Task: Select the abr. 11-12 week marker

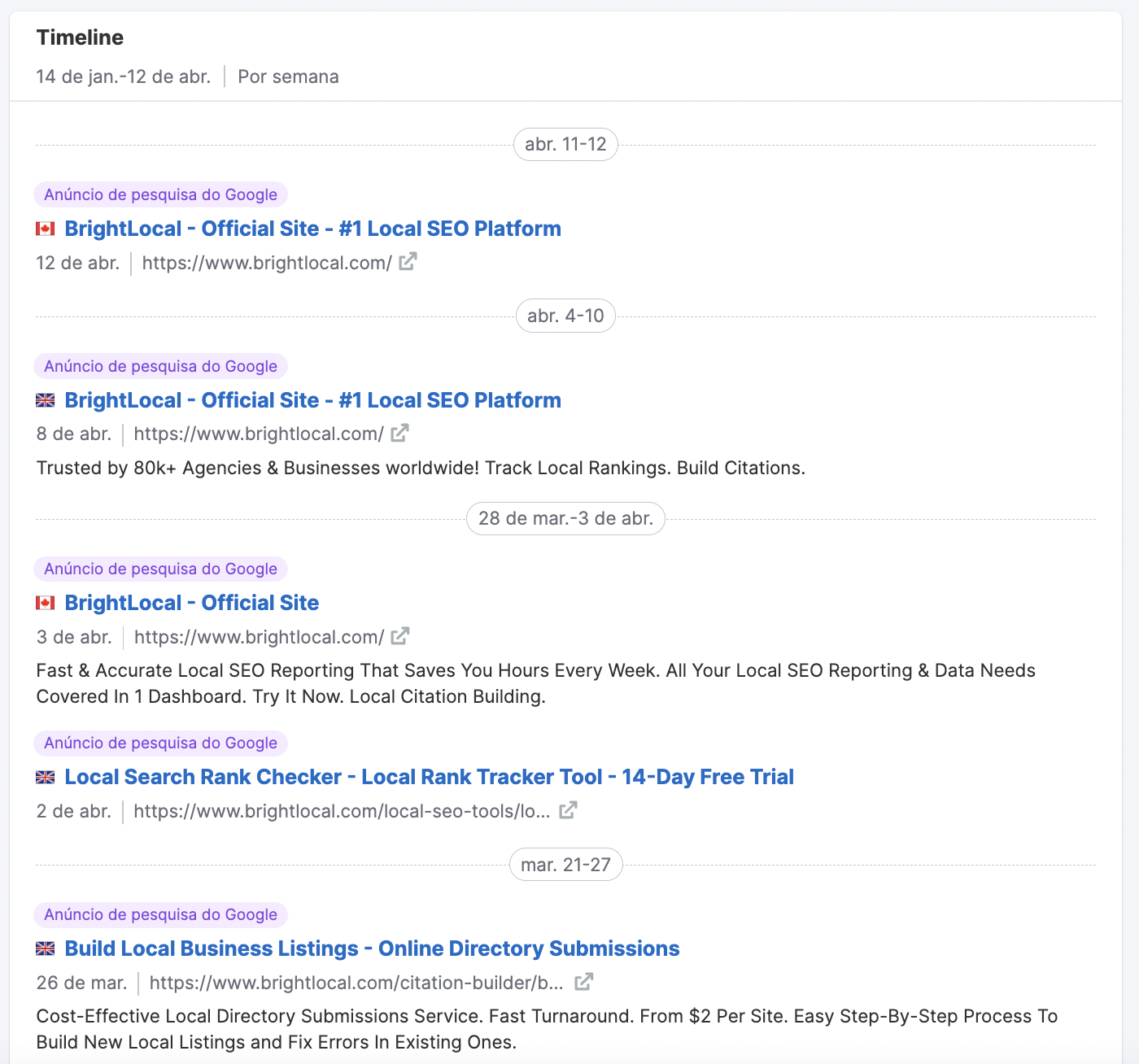Action: click(x=565, y=145)
